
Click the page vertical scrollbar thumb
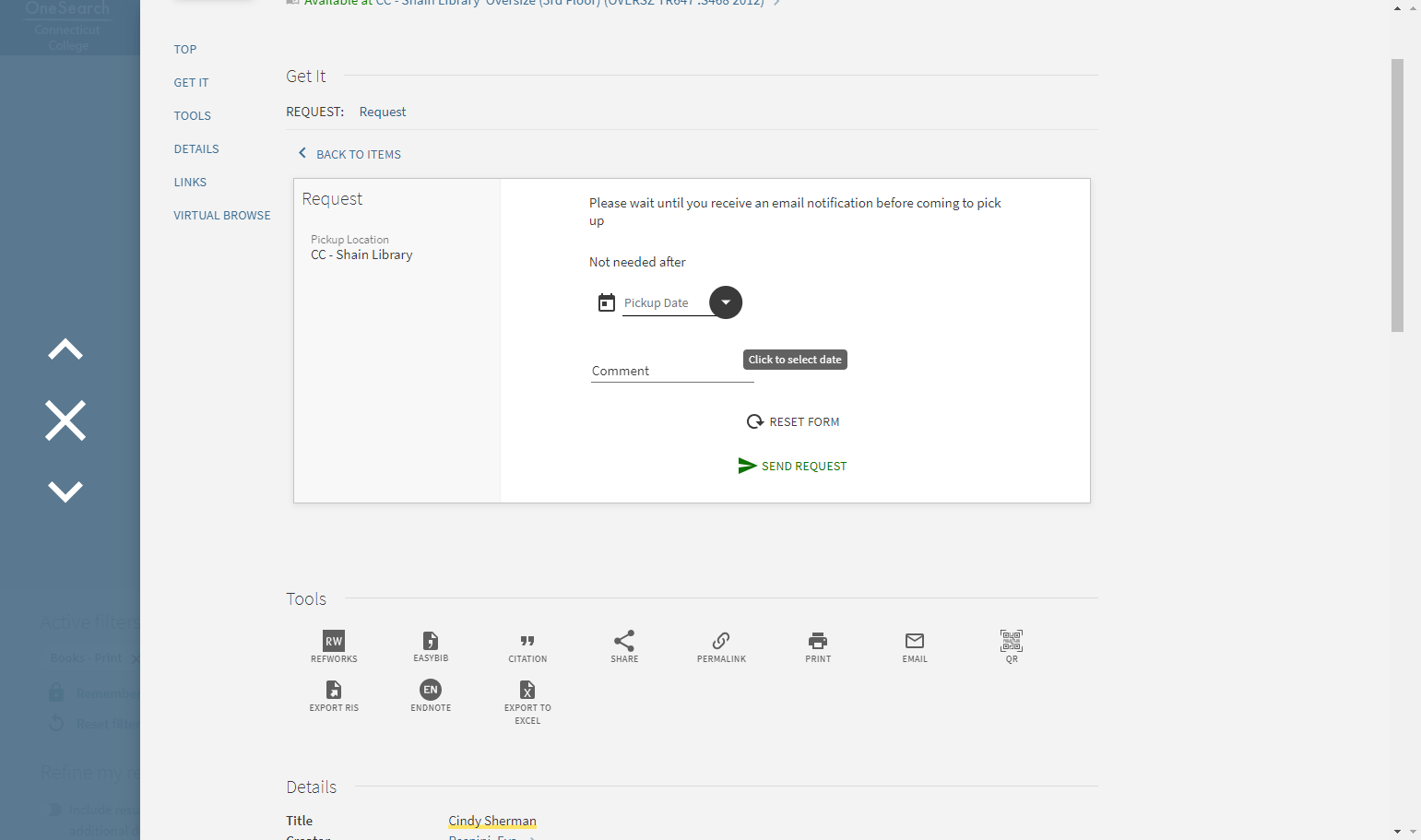1397,195
